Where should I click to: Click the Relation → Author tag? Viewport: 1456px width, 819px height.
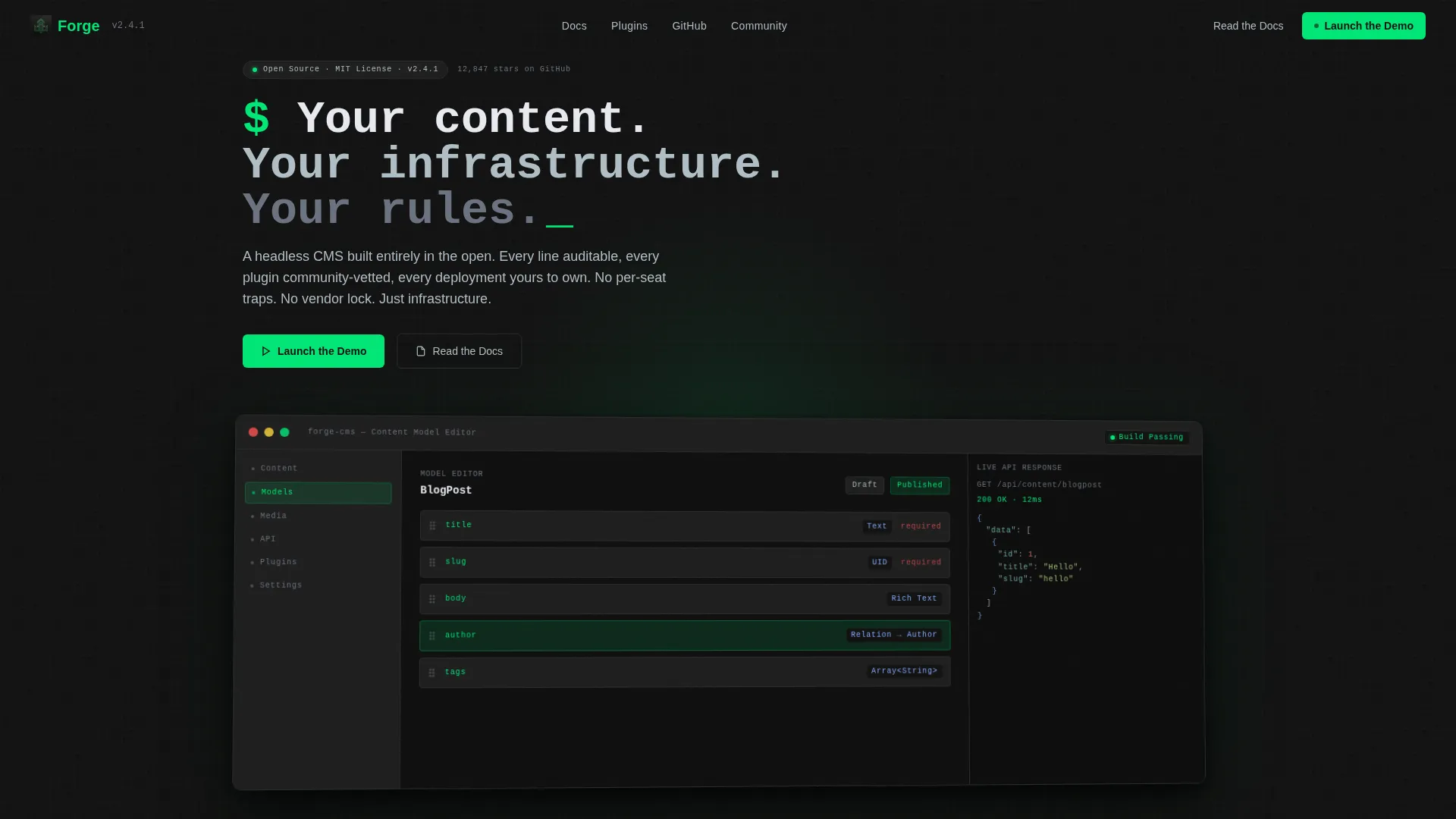[893, 635]
